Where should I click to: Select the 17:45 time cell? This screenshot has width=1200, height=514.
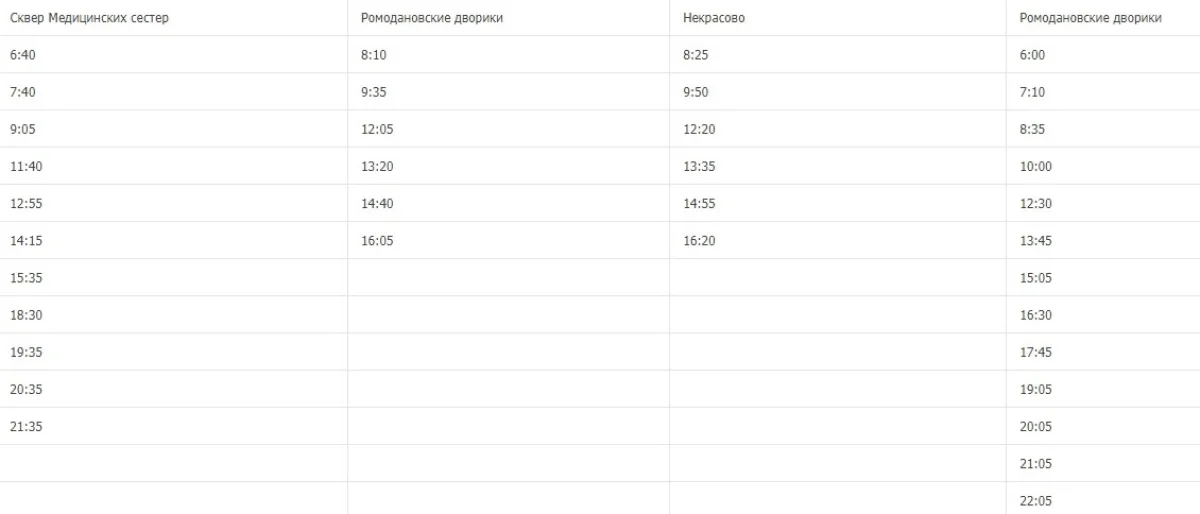[x=1035, y=352]
